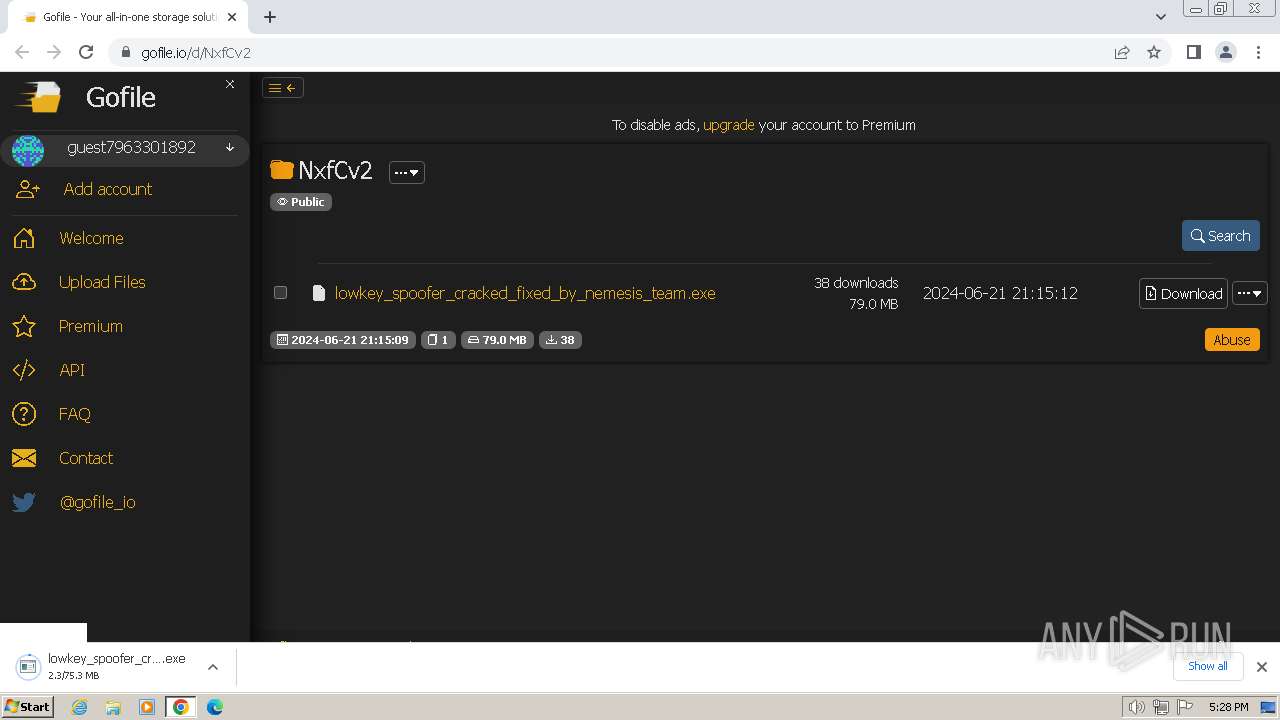Click the 38 downloads count badge
The width and height of the screenshot is (1280, 720).
click(560, 340)
